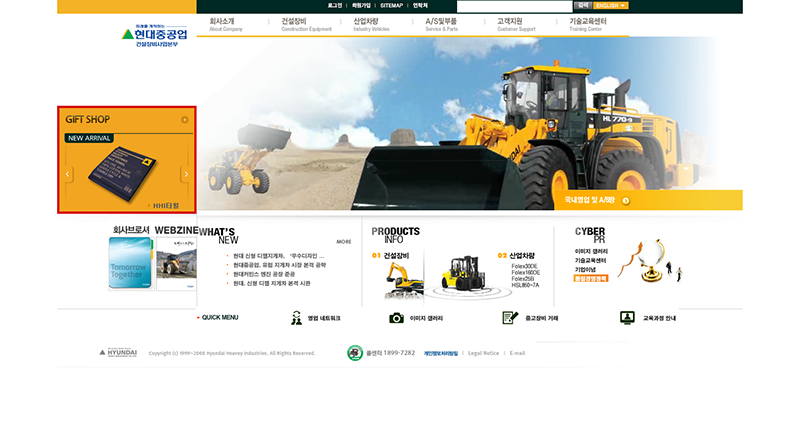
Task: Show previous Gift Shop item arrow
Action: pos(68,174)
